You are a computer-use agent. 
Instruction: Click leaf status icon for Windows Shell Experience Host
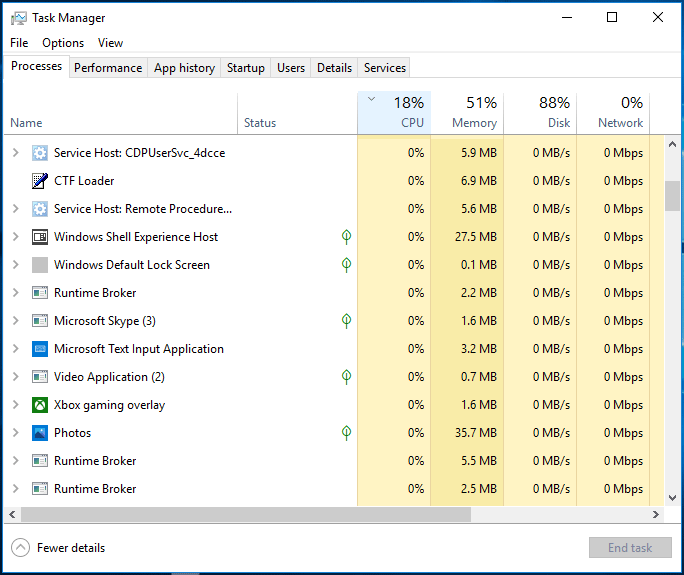tap(346, 237)
